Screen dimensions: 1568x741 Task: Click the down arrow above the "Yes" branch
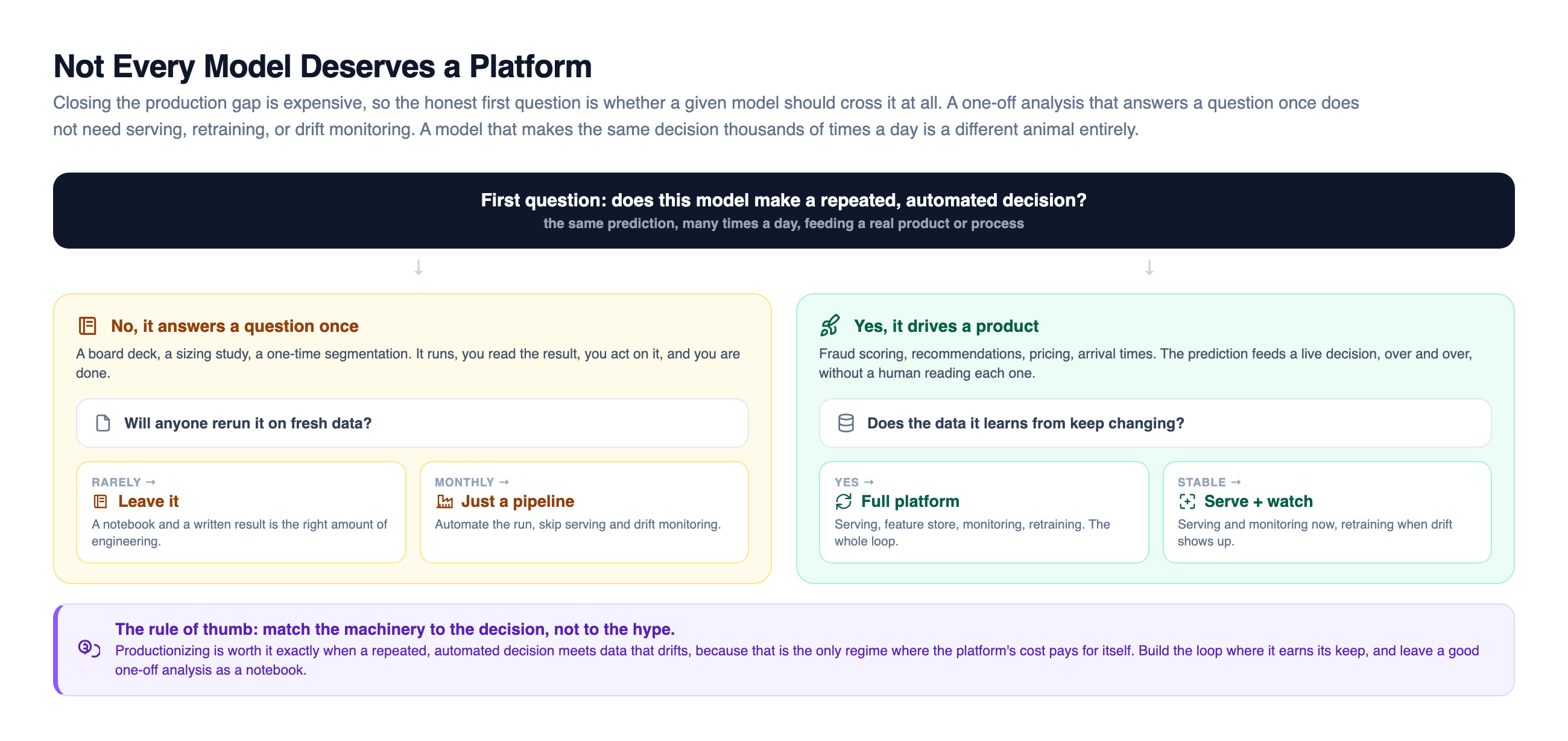(1149, 268)
